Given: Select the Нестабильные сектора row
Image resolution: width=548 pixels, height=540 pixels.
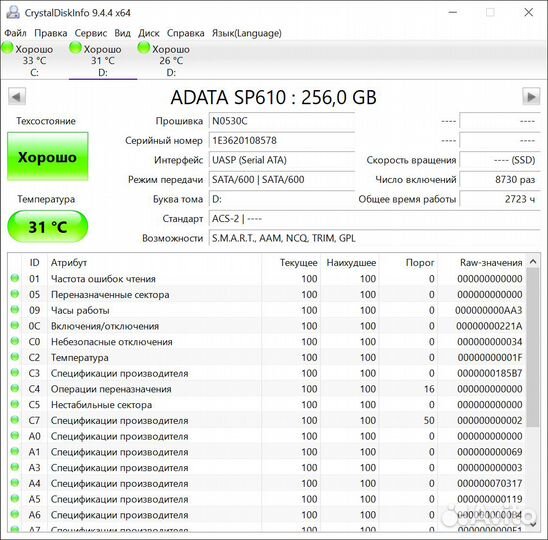Looking at the screenshot, I should click(x=267, y=404).
